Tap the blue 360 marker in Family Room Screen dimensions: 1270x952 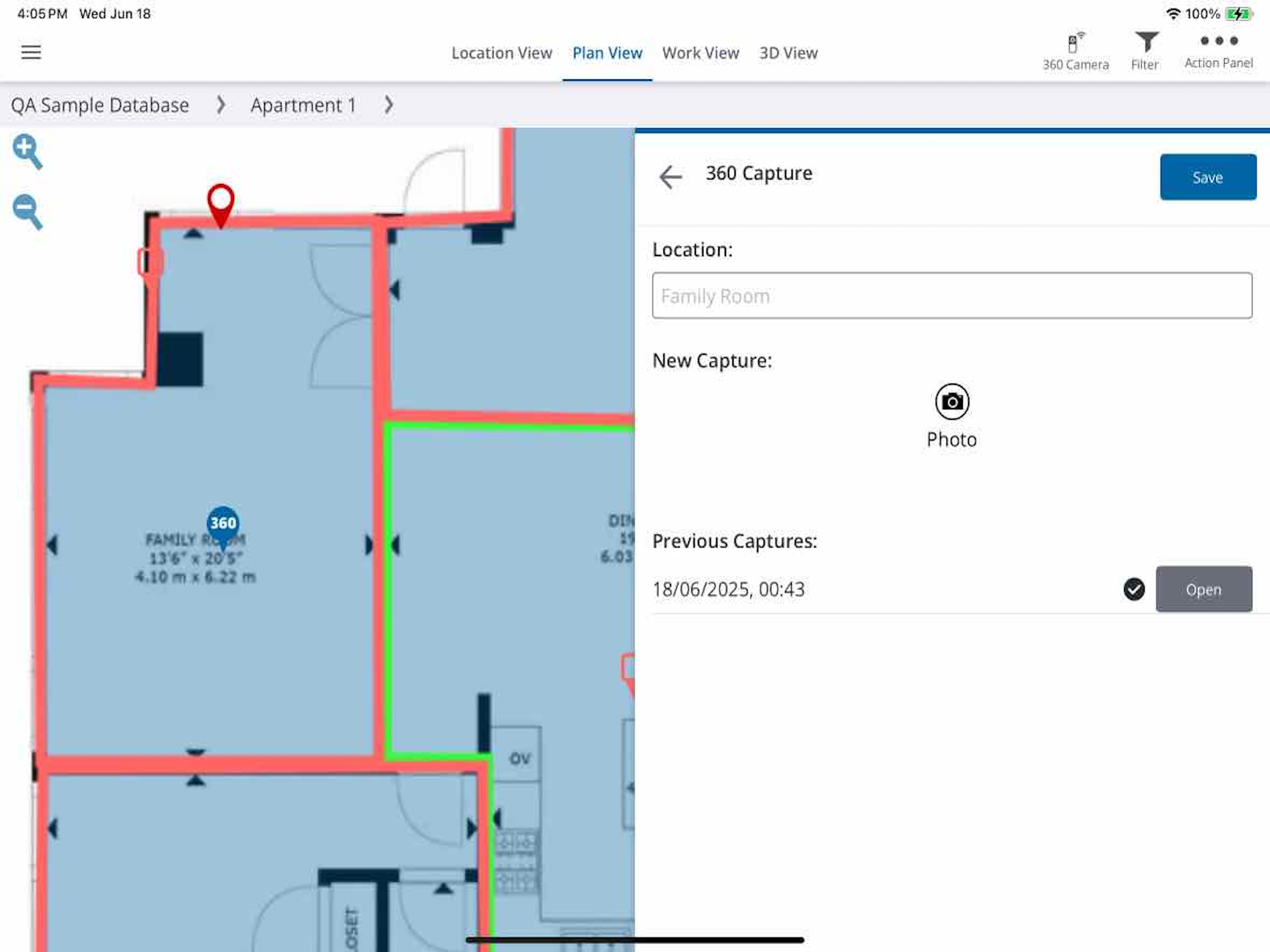coord(223,523)
